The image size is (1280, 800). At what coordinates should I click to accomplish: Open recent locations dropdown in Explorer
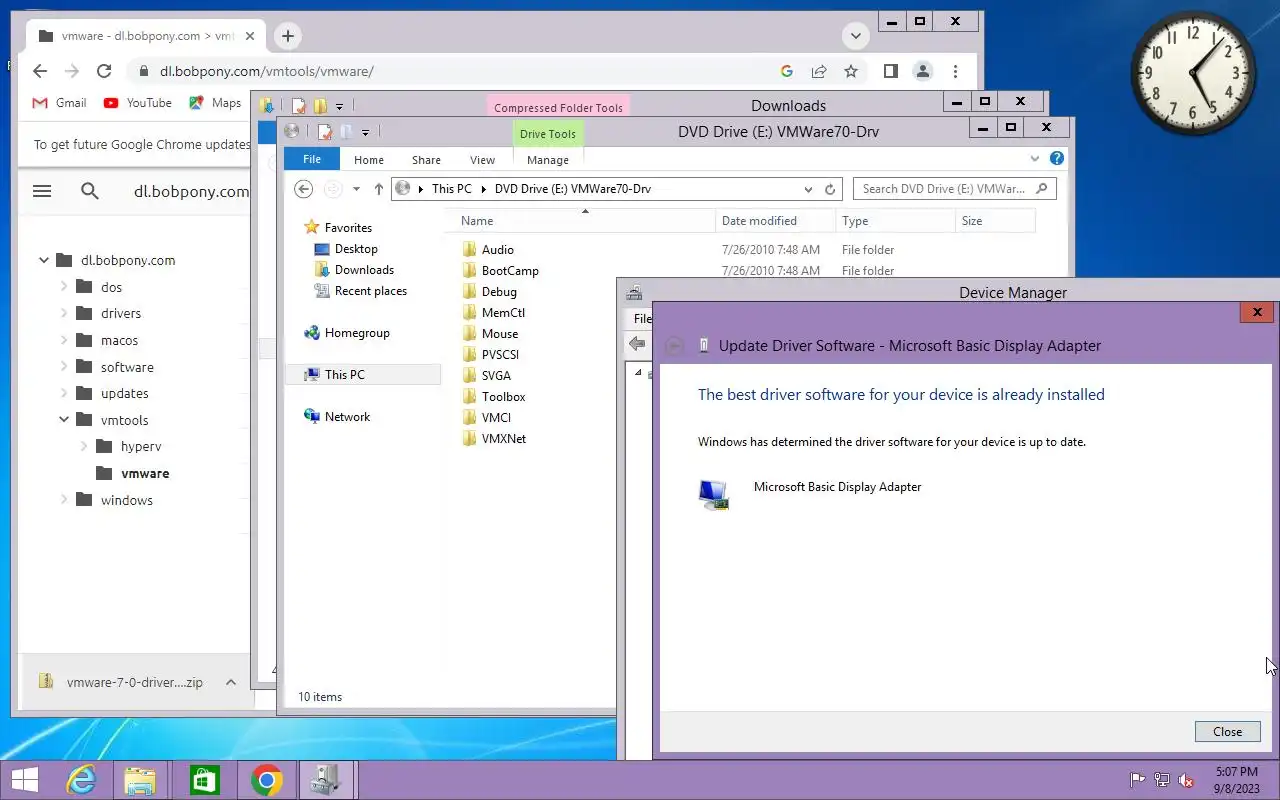click(356, 189)
